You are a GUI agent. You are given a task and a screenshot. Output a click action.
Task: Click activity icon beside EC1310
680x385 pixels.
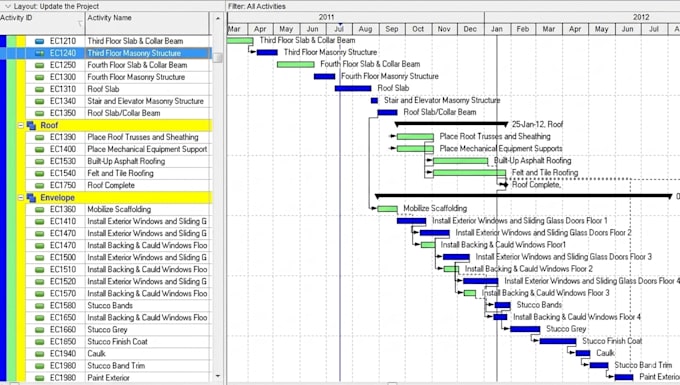39,89
